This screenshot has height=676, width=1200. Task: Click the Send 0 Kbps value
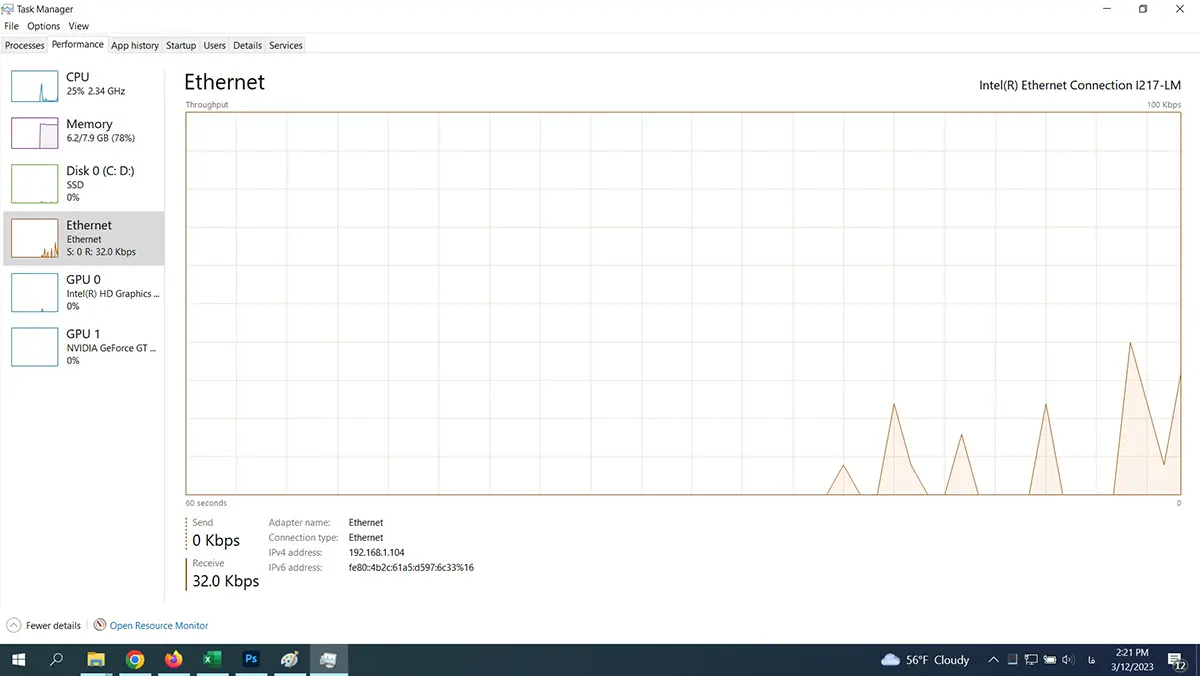click(x=216, y=541)
